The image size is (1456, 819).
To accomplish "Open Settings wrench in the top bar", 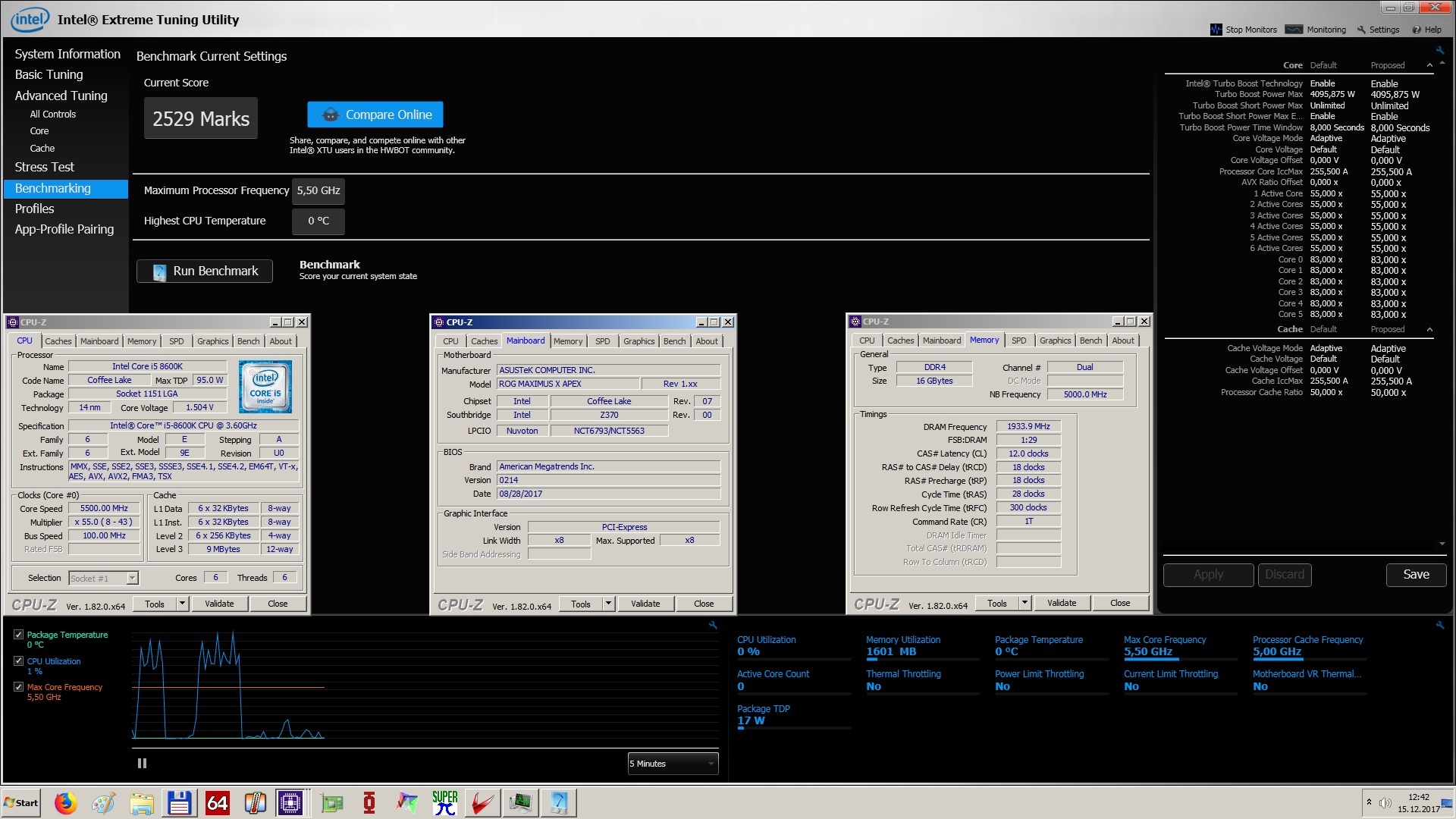I will tap(1361, 30).
